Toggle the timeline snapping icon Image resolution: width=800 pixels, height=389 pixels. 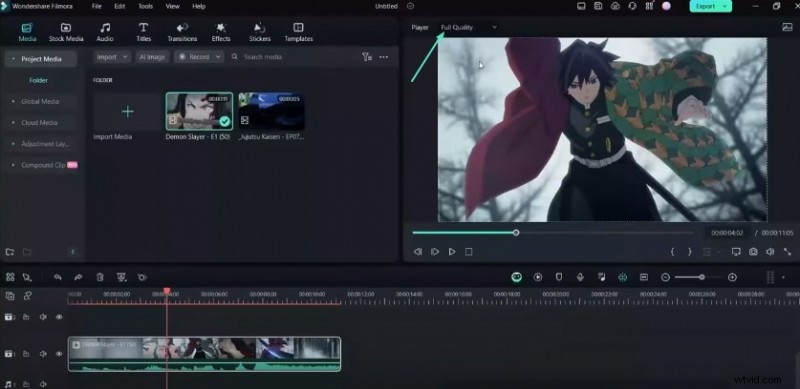622,277
